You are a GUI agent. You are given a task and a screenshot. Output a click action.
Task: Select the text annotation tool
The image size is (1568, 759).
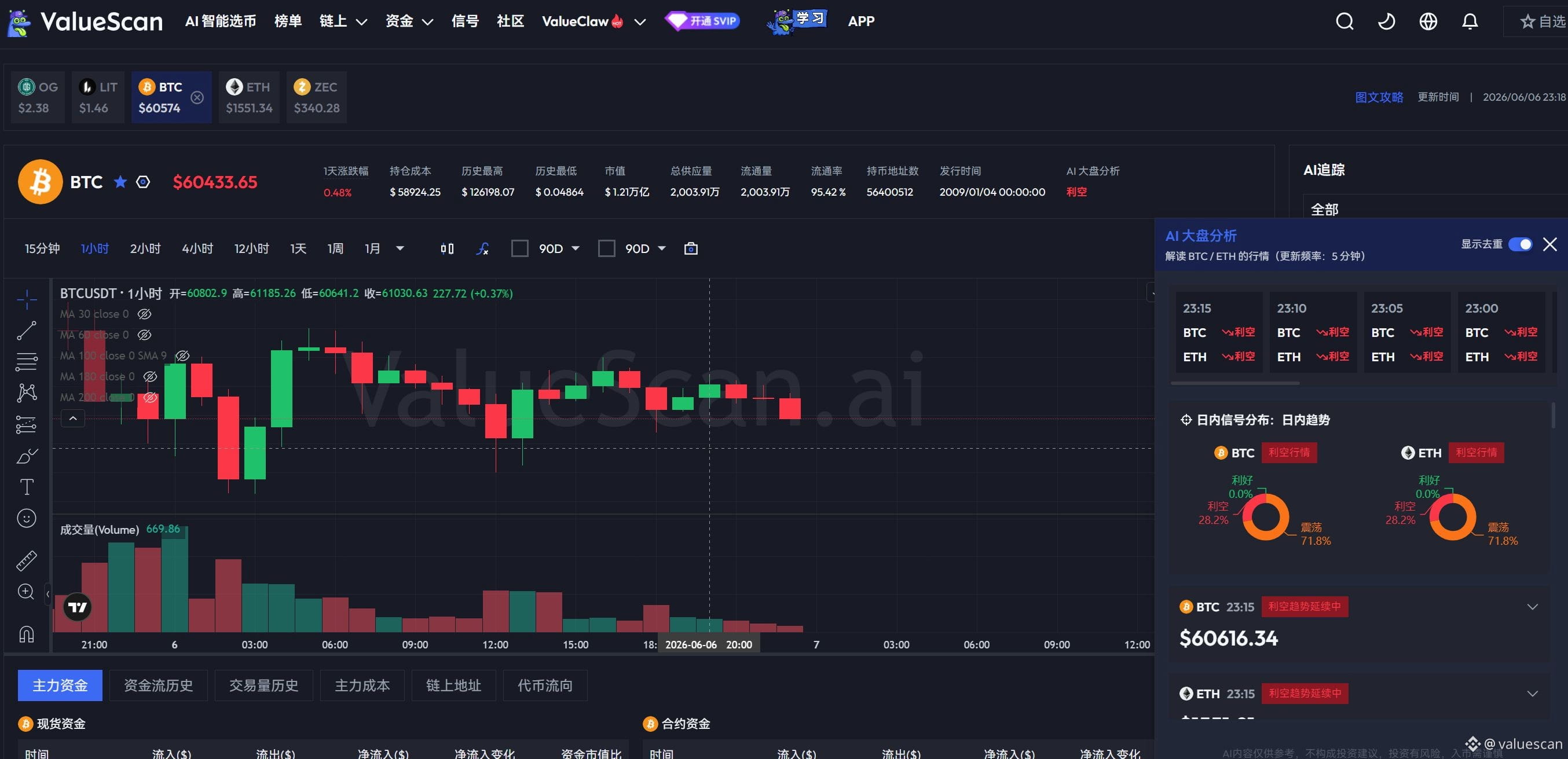click(26, 487)
